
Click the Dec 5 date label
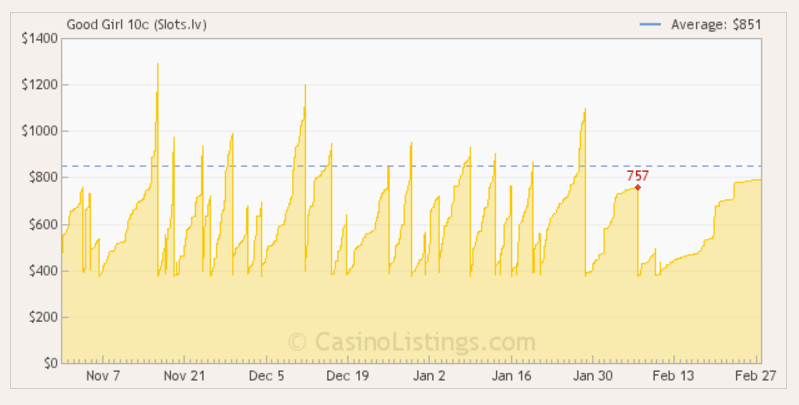click(x=267, y=376)
